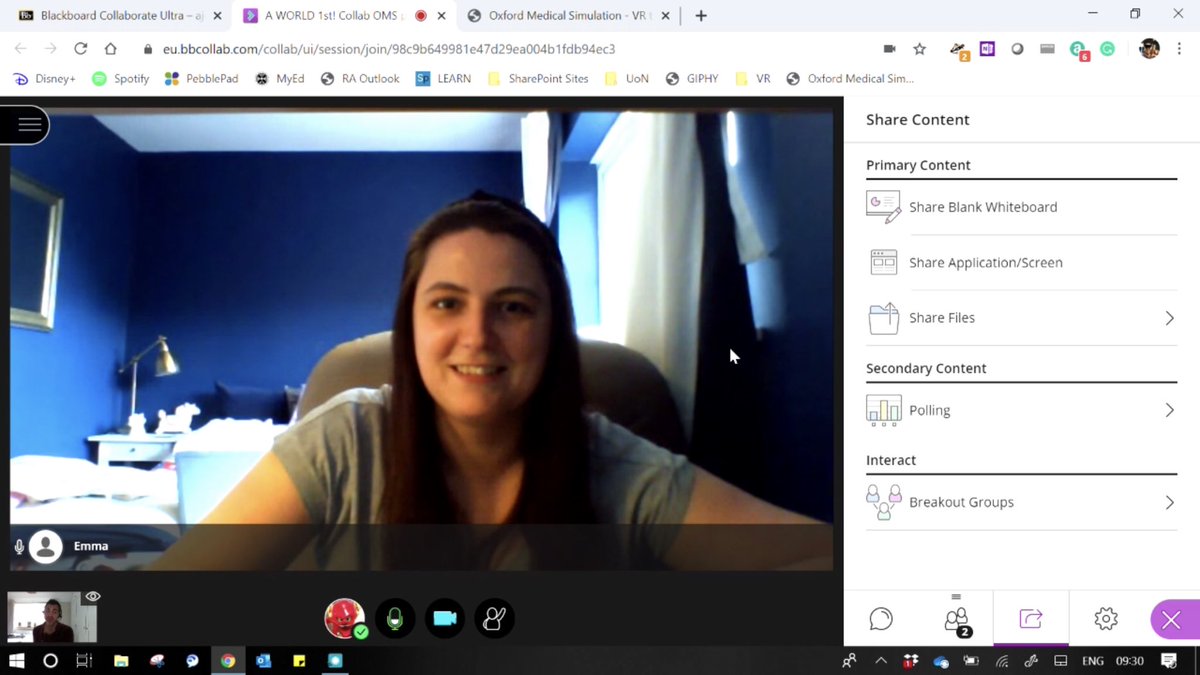
Task: Show hidden system tray icons
Action: (881, 661)
